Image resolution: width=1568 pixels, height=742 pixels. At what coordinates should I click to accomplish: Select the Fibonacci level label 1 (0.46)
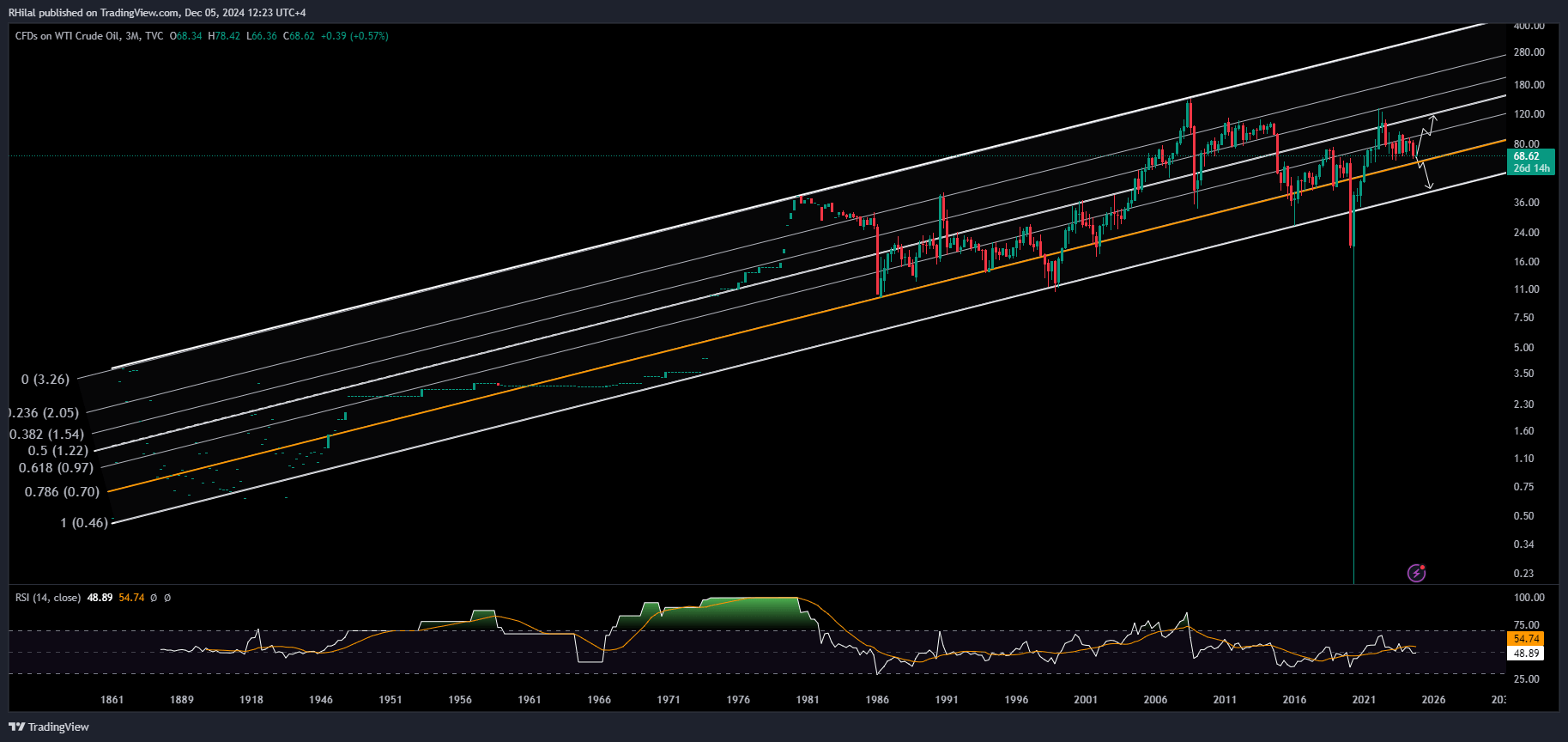(84, 522)
